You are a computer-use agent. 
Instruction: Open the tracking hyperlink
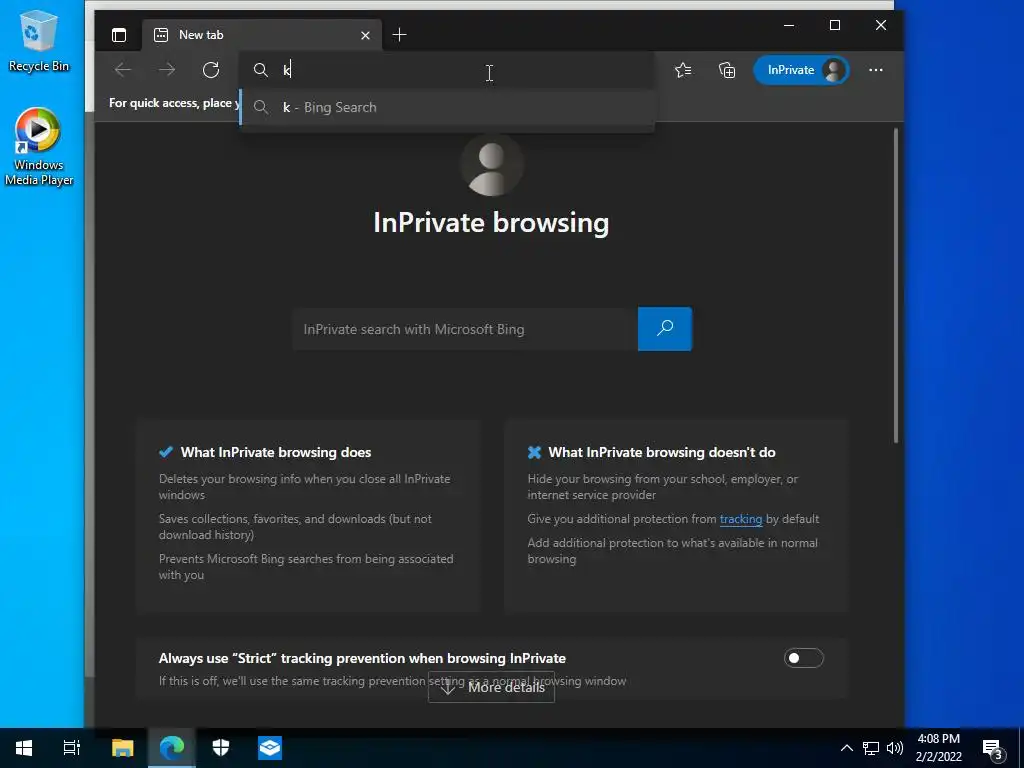coord(741,519)
